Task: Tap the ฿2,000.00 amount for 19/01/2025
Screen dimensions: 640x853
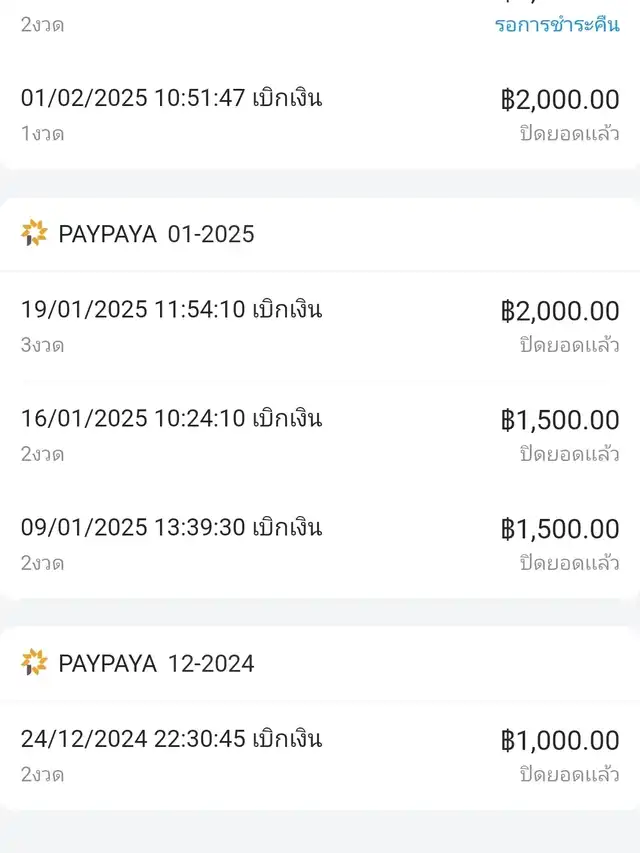Action: tap(560, 311)
